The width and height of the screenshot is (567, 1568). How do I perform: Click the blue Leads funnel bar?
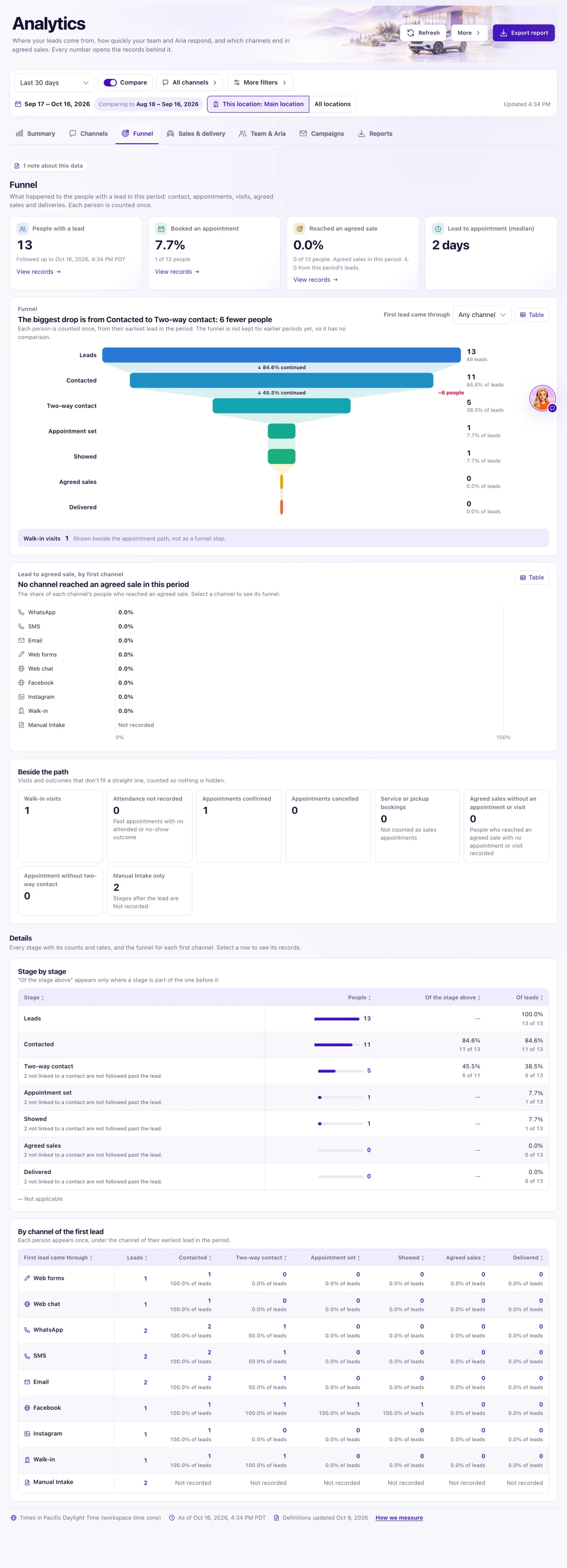point(281,355)
